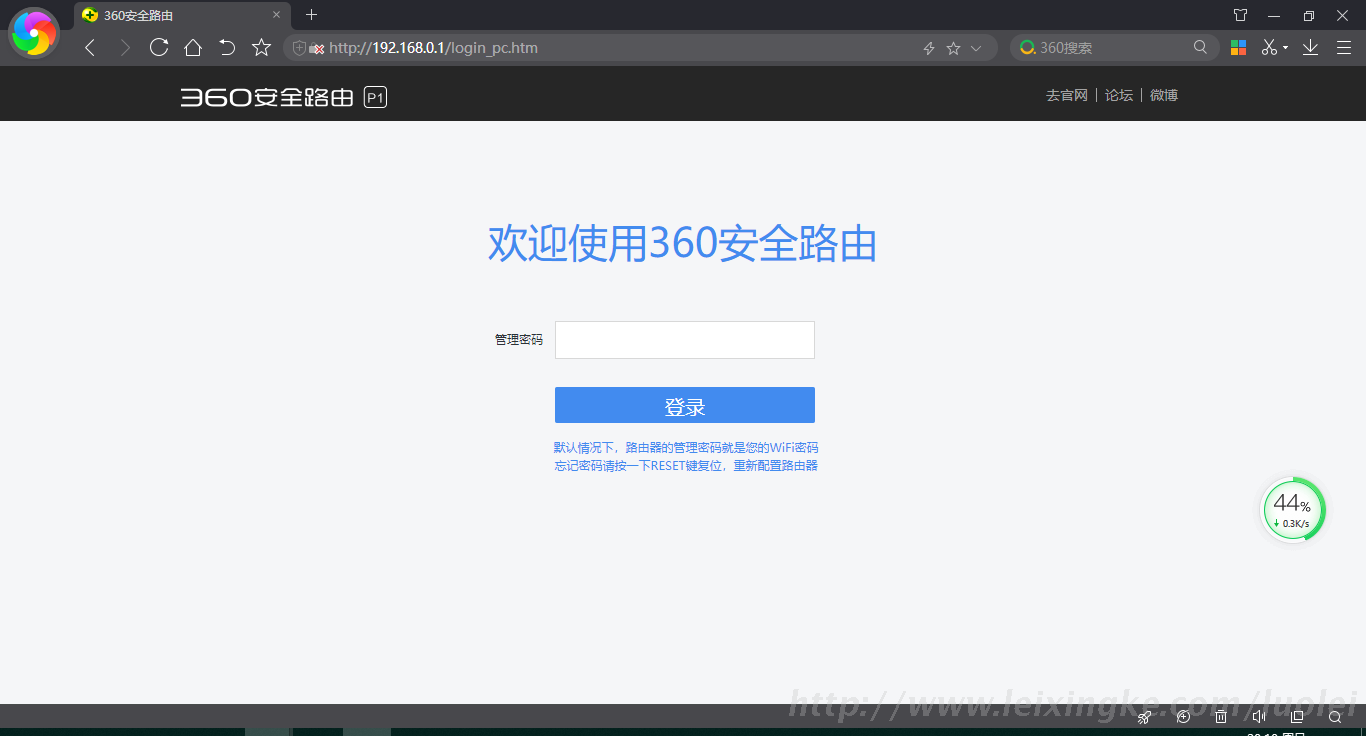1366x736 pixels.
Task: Toggle page sound with speaker icon
Action: (1259, 717)
